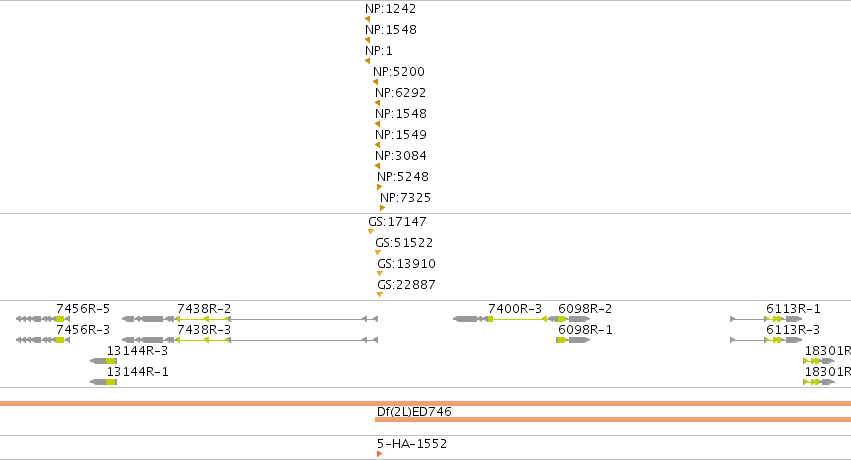
Task: Click the 6098R-1 gene model
Action: (x=573, y=340)
